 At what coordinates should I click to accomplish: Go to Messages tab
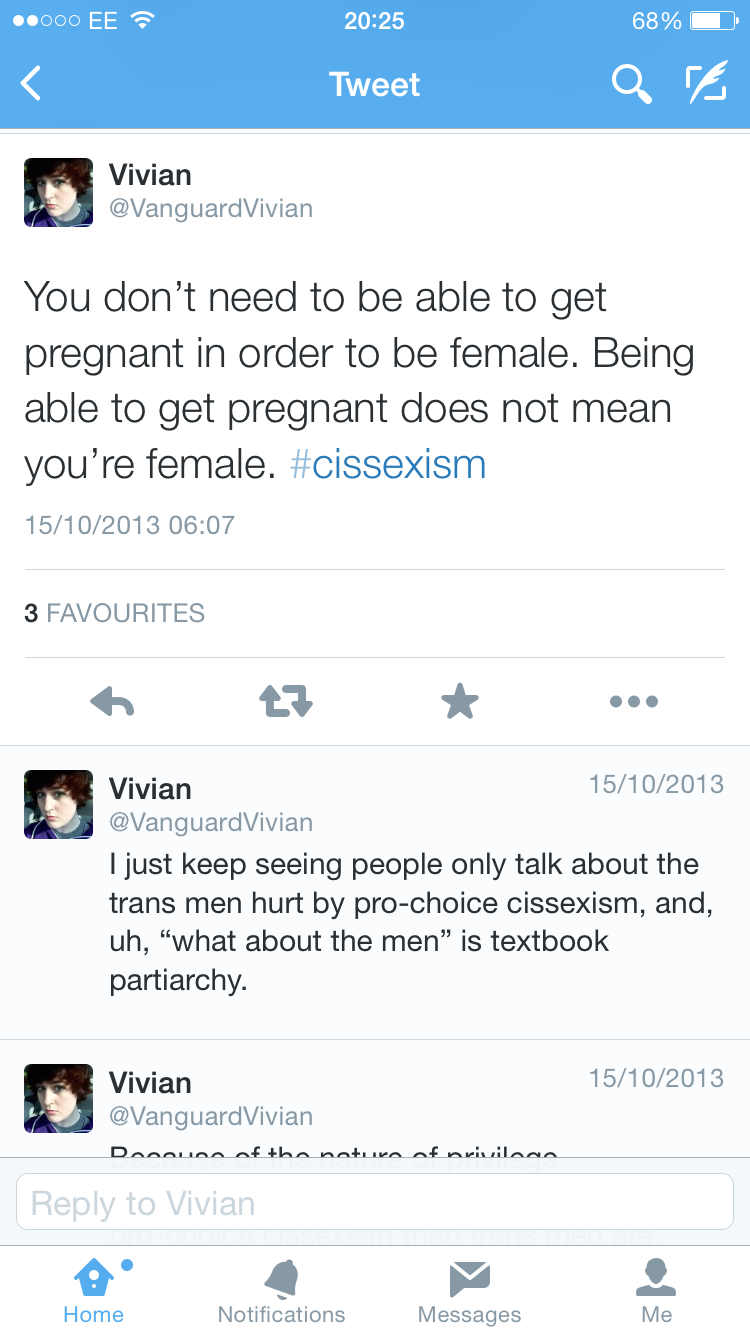(x=469, y=1290)
